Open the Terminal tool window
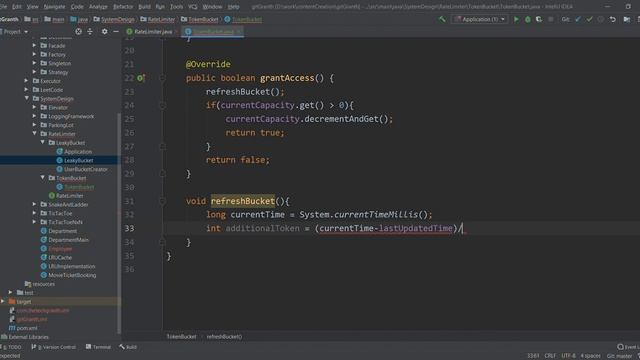The image size is (640, 360). click(x=98, y=347)
